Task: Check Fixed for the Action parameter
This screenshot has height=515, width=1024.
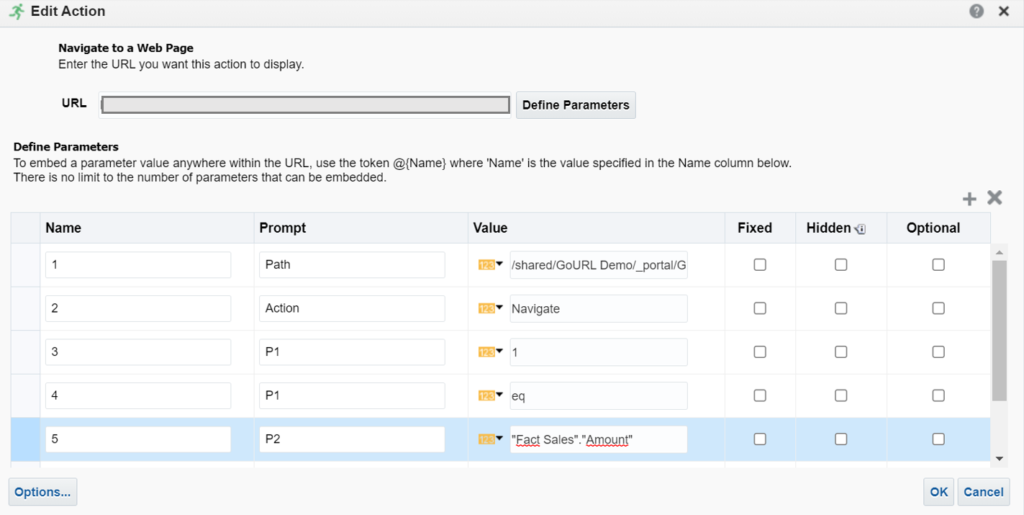Action: 760,308
